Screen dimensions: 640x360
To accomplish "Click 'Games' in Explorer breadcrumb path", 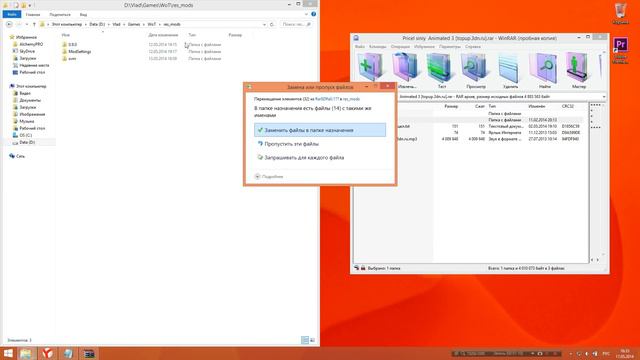I will [134, 24].
